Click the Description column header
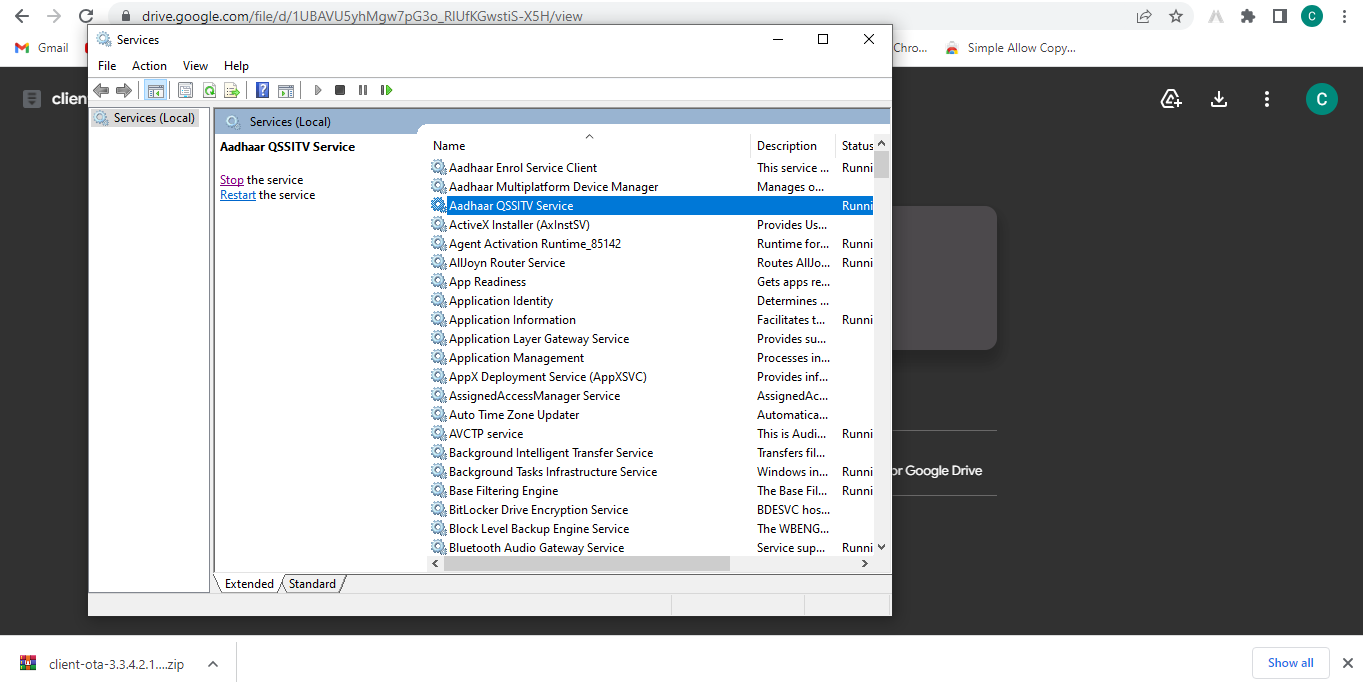Screen dimensions: 1363x682 (x=793, y=146)
